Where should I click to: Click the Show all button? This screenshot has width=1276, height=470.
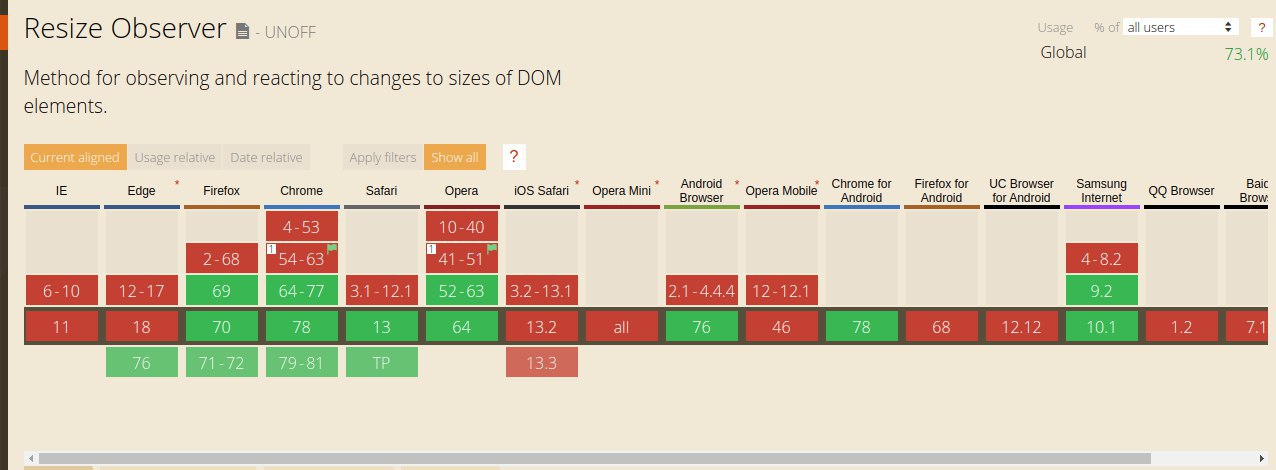[x=455, y=157]
